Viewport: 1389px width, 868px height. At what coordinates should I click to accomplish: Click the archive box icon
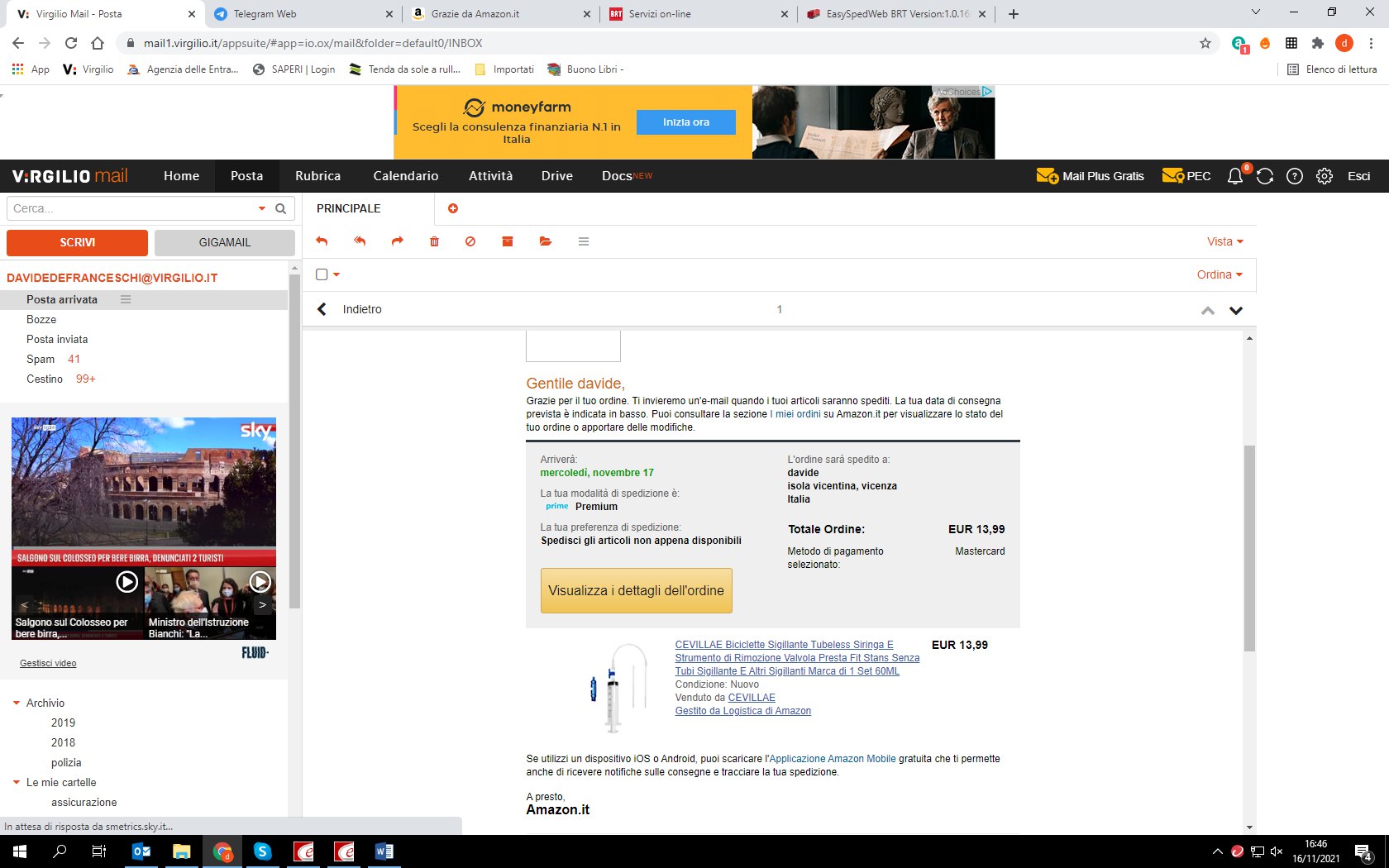point(508,241)
